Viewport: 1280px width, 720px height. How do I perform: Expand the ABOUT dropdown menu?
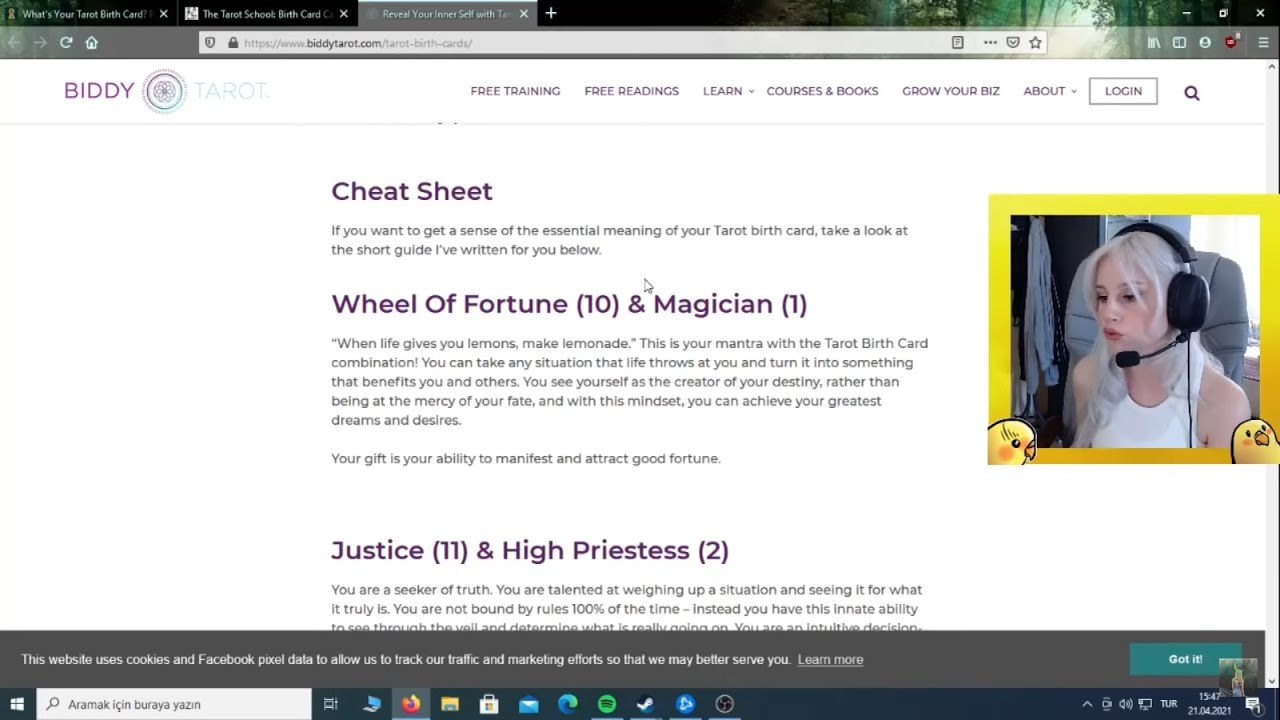(x=1050, y=91)
